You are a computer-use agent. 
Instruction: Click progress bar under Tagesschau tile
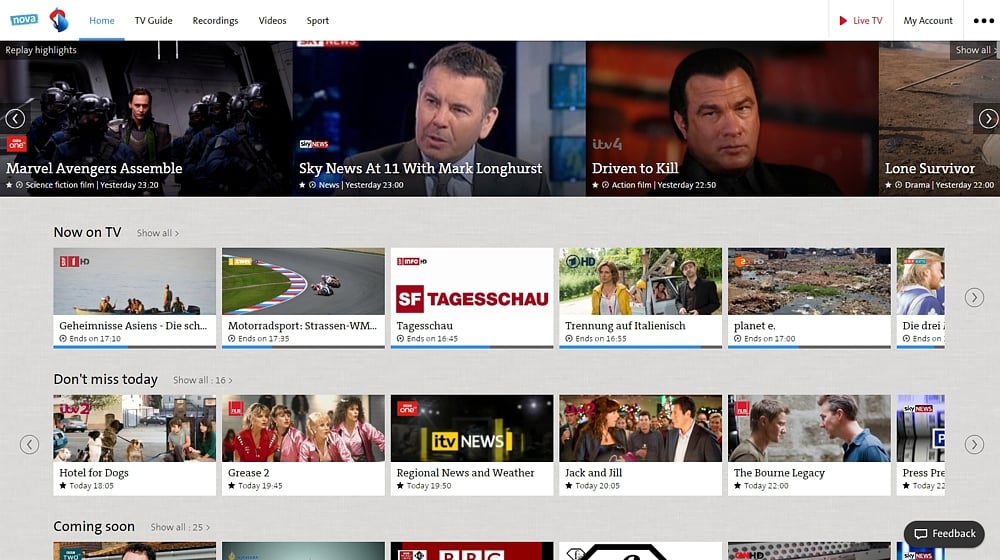472,347
